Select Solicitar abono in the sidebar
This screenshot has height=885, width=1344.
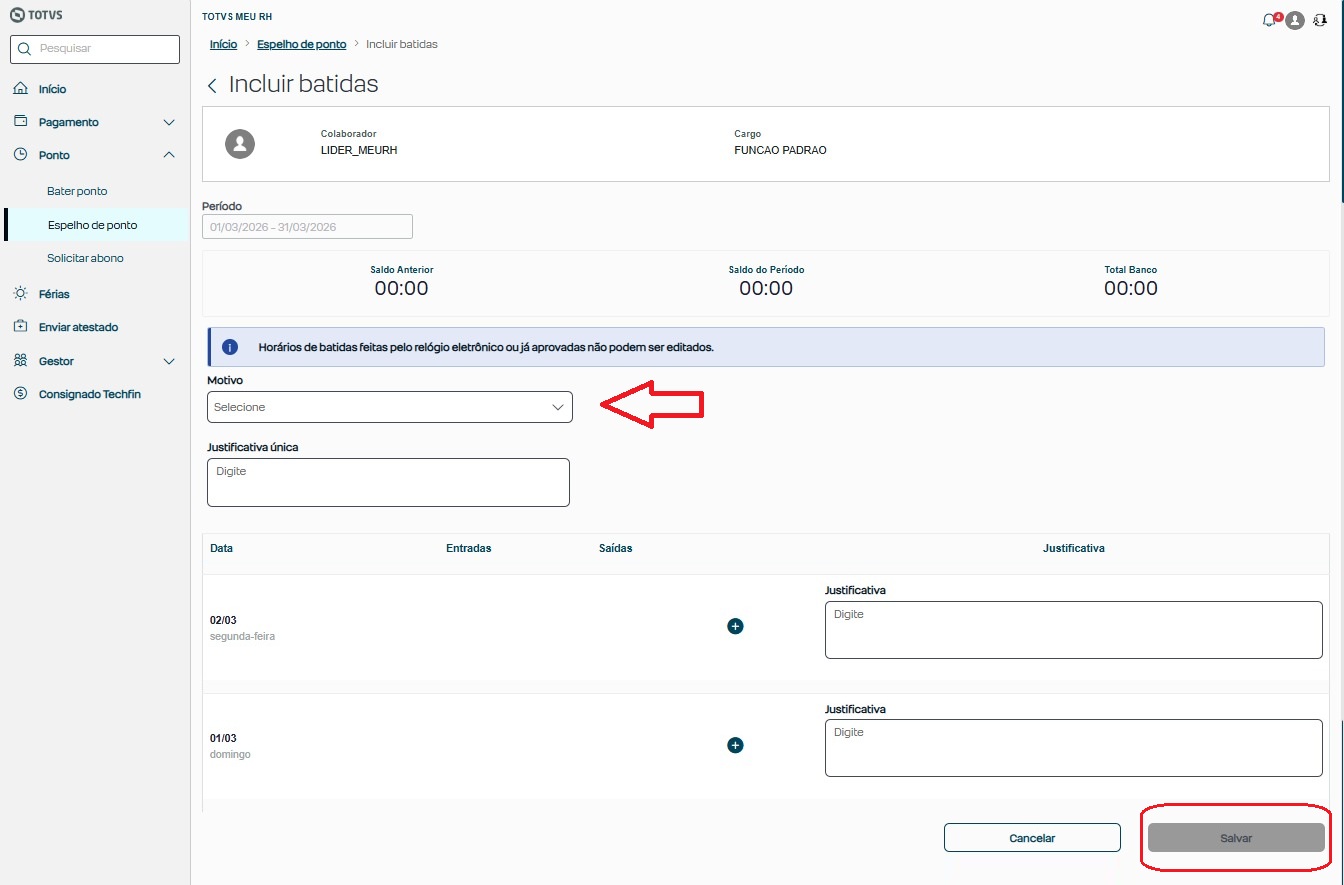coord(85,258)
